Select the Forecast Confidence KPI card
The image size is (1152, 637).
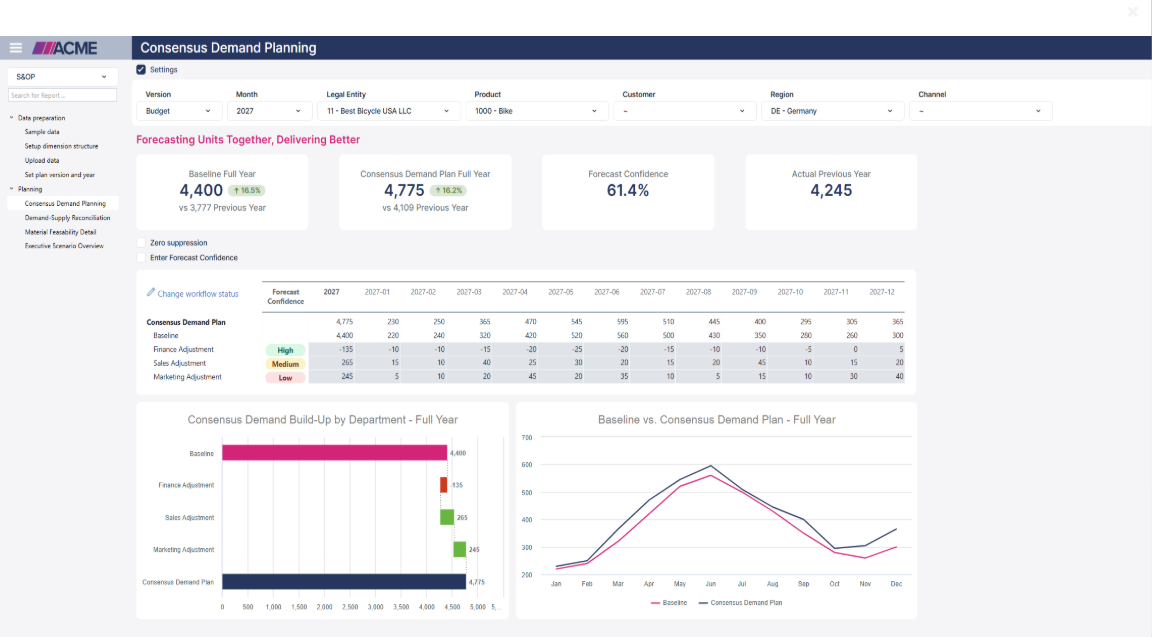[628, 192]
